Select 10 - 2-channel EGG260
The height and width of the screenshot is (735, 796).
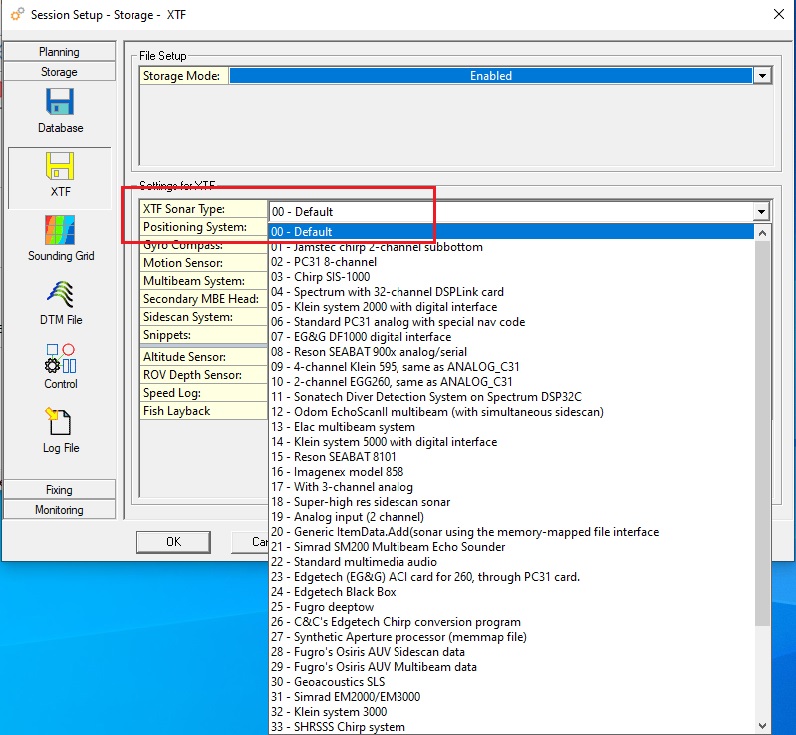click(511, 382)
